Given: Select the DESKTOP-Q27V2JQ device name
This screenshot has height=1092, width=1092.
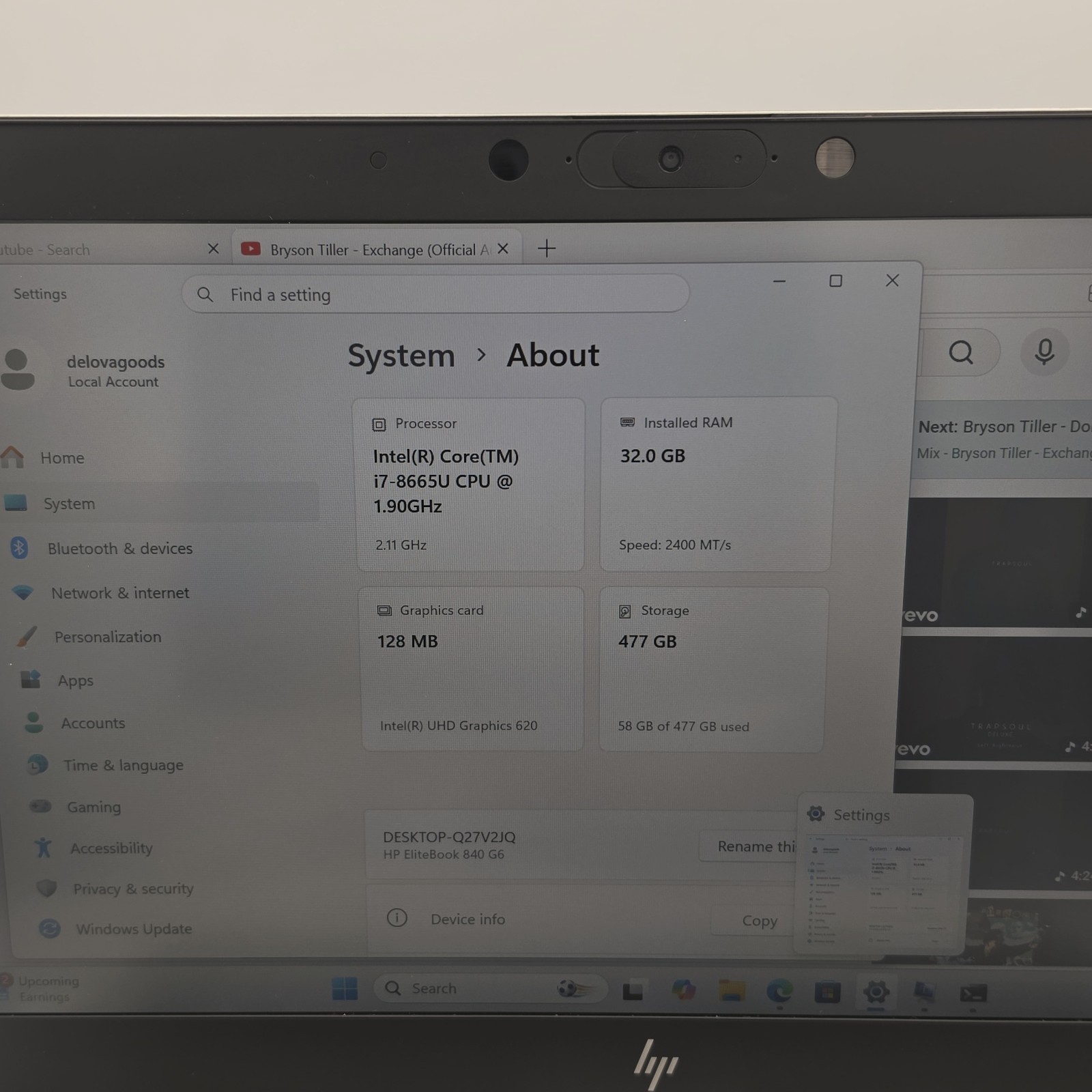Looking at the screenshot, I should pos(449,837).
